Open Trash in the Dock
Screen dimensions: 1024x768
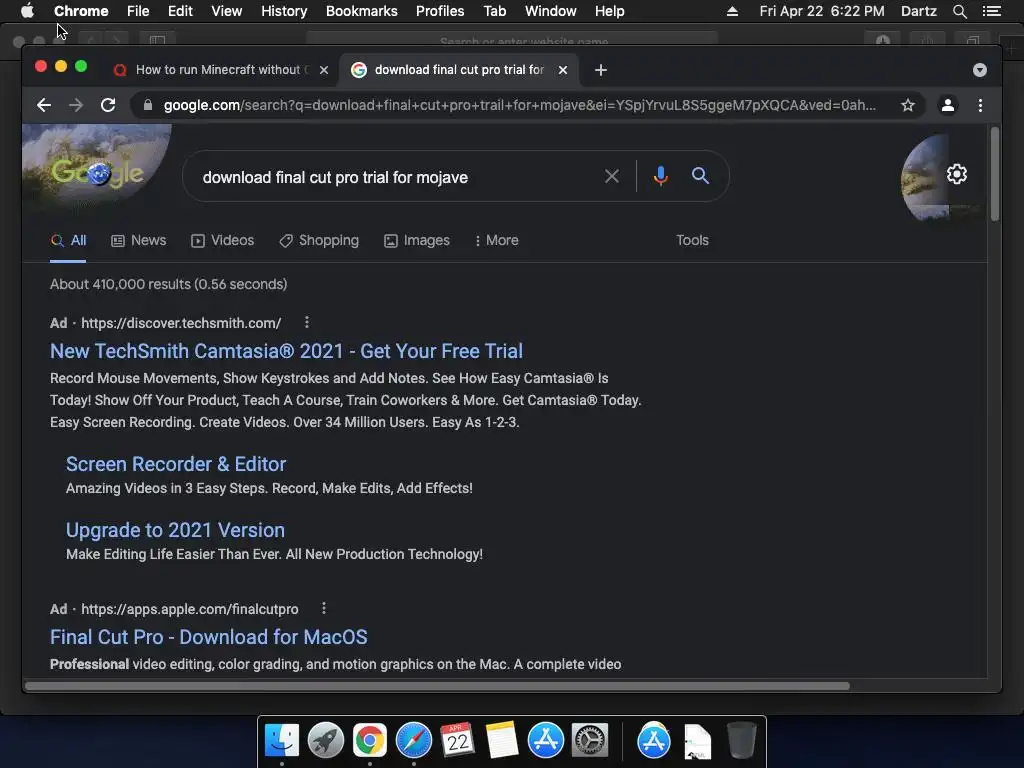(x=741, y=740)
